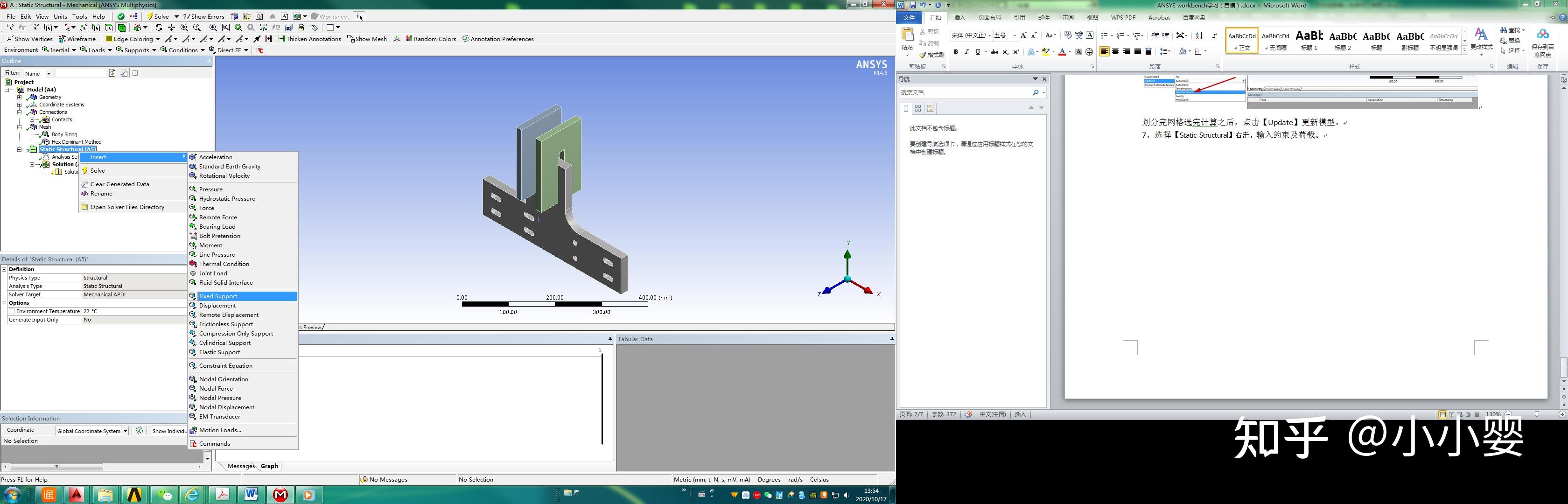Select the body selection mode icon
The height and width of the screenshot is (504, 1568).
point(122,28)
